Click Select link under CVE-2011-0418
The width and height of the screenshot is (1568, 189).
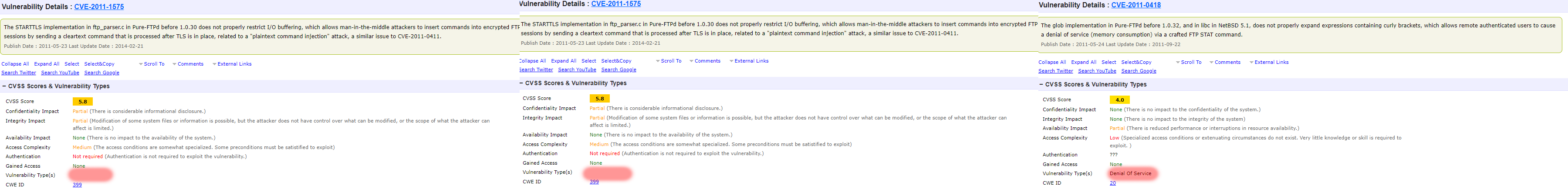point(1108,62)
